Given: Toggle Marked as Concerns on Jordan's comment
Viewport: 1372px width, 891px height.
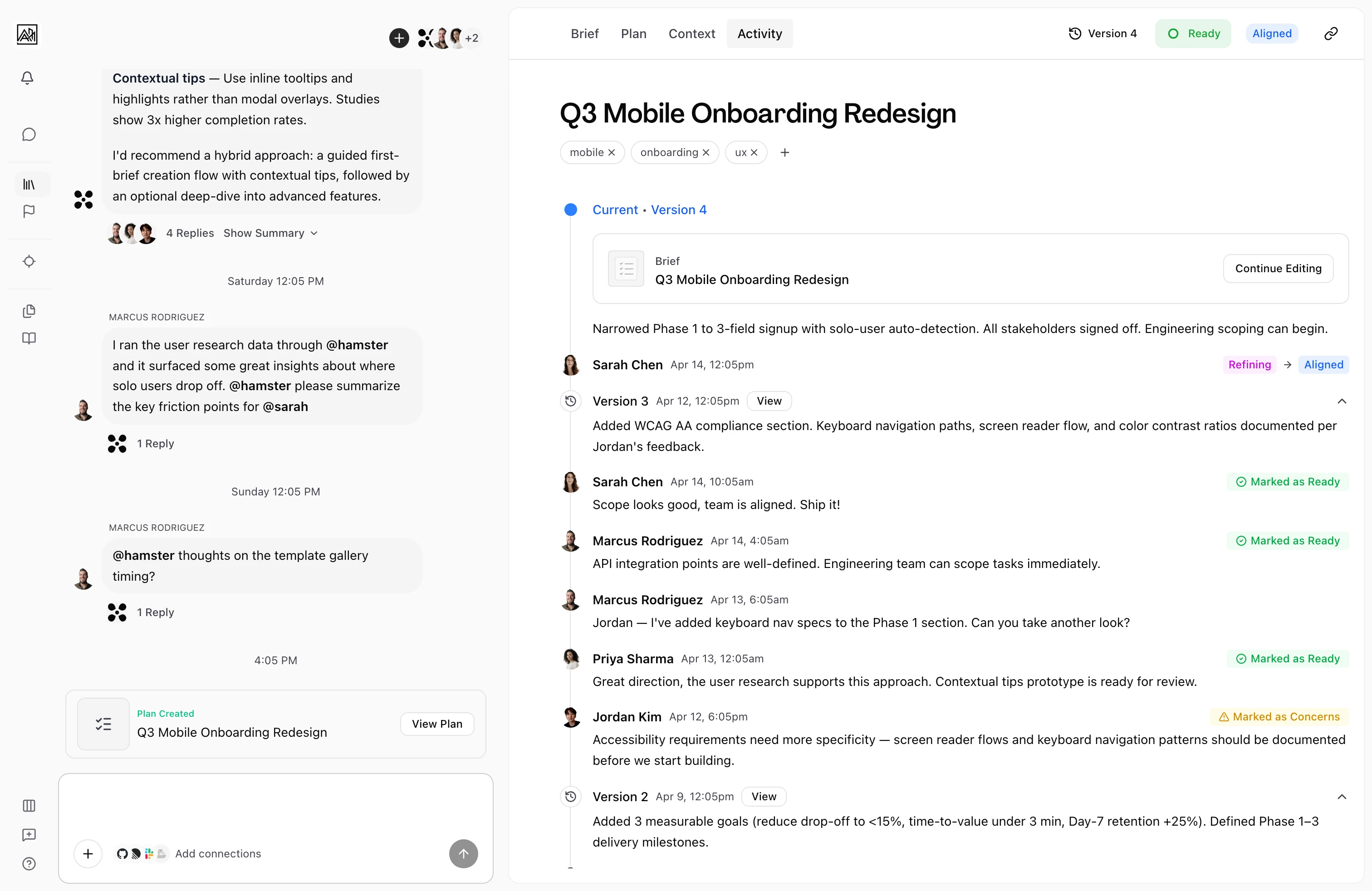Looking at the screenshot, I should (1279, 716).
